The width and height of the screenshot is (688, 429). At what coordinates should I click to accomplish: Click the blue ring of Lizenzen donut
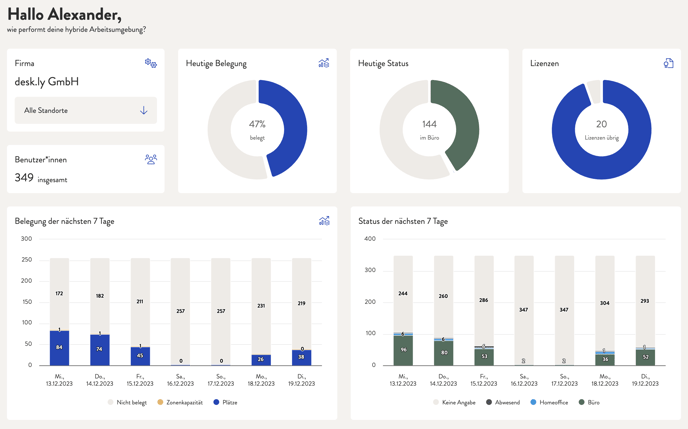(x=602, y=168)
